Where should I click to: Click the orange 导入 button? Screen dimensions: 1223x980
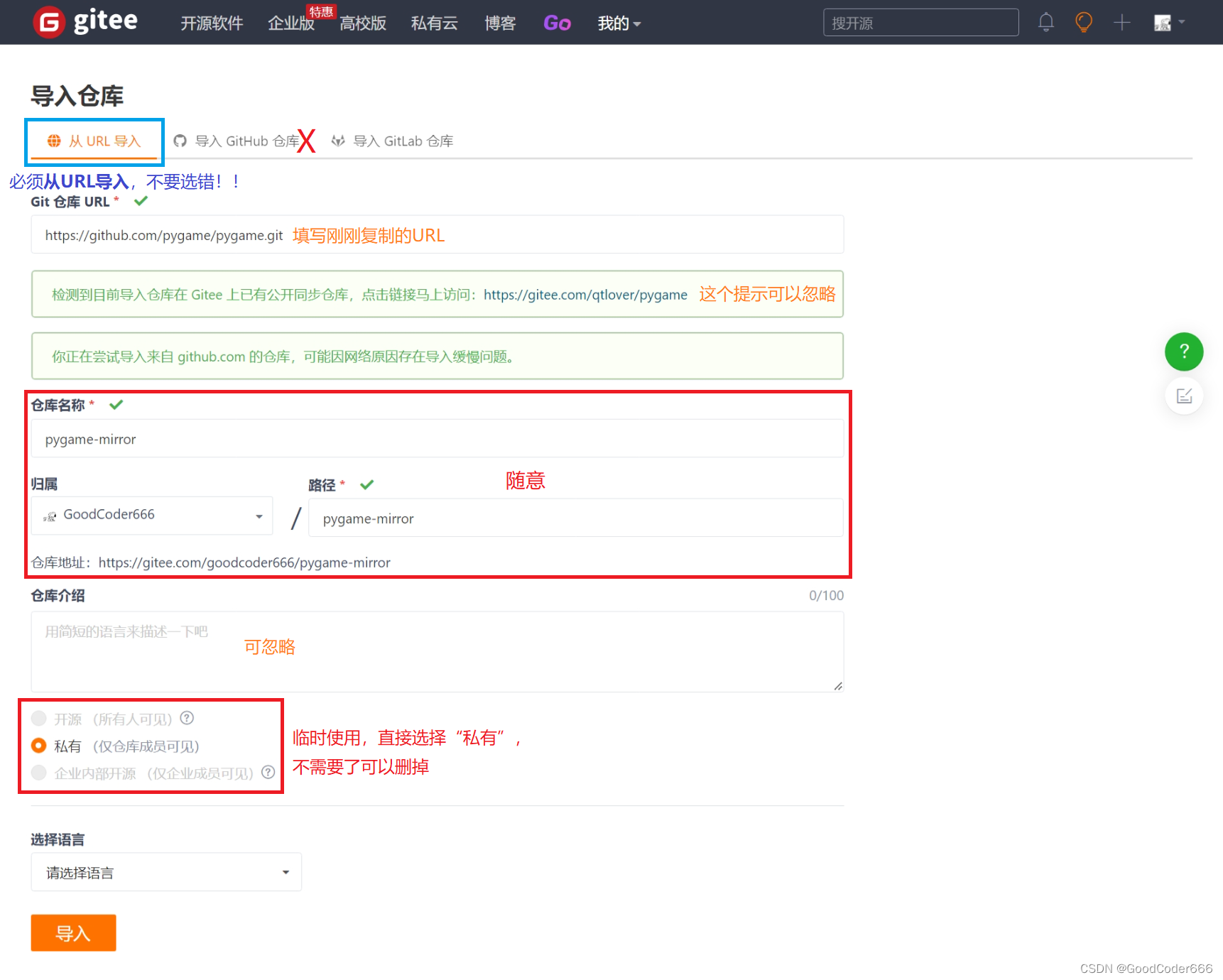(73, 933)
